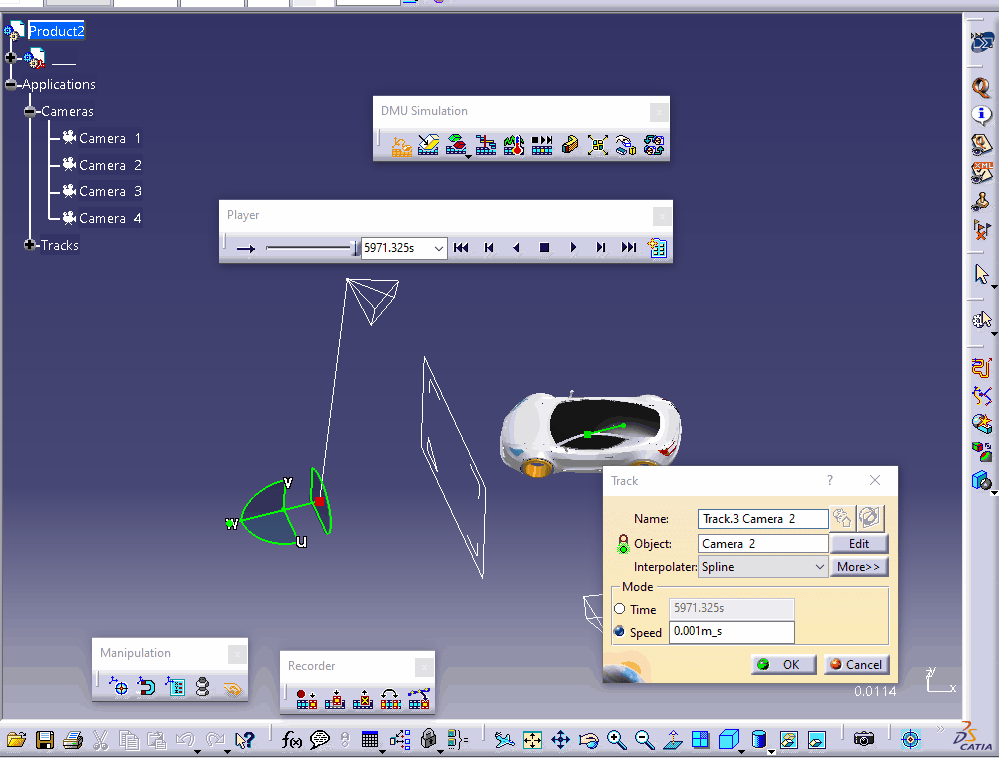999x758 pixels.
Task: Stop playback in the Player toolbar
Action: click(544, 248)
